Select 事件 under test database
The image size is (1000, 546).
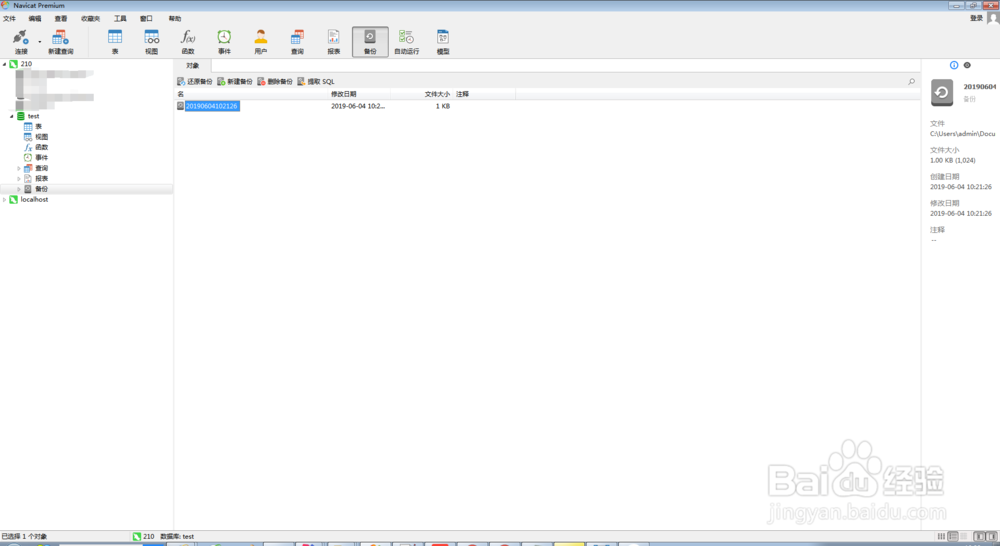[x=41, y=158]
